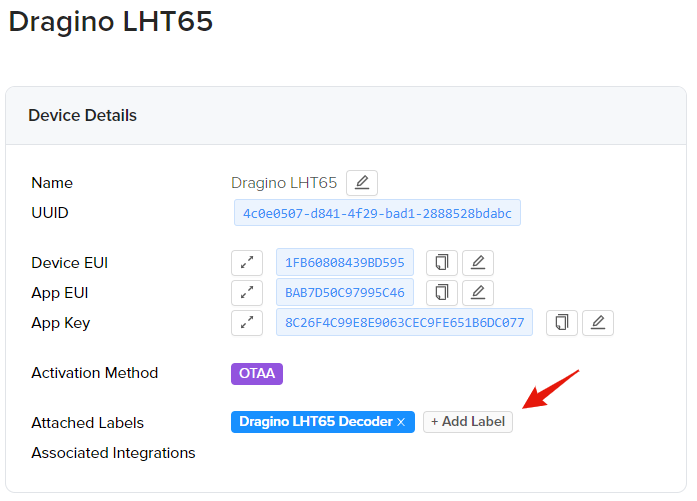Click the OTAA activation method badge
697x501 pixels.
pyautogui.click(x=258, y=373)
